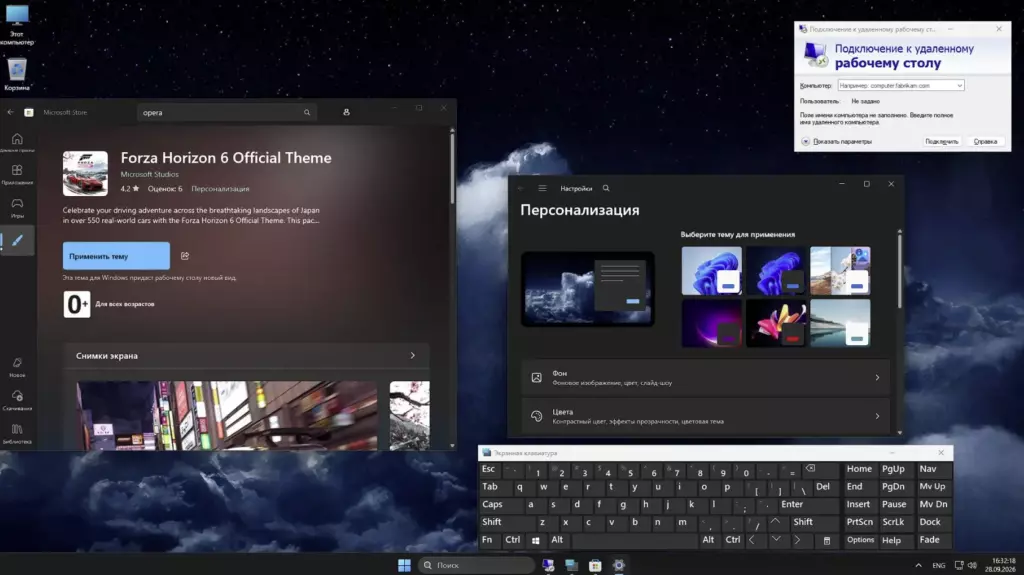
Task: Toggle Caps key on on-screen keyboard
Action: tap(500, 504)
